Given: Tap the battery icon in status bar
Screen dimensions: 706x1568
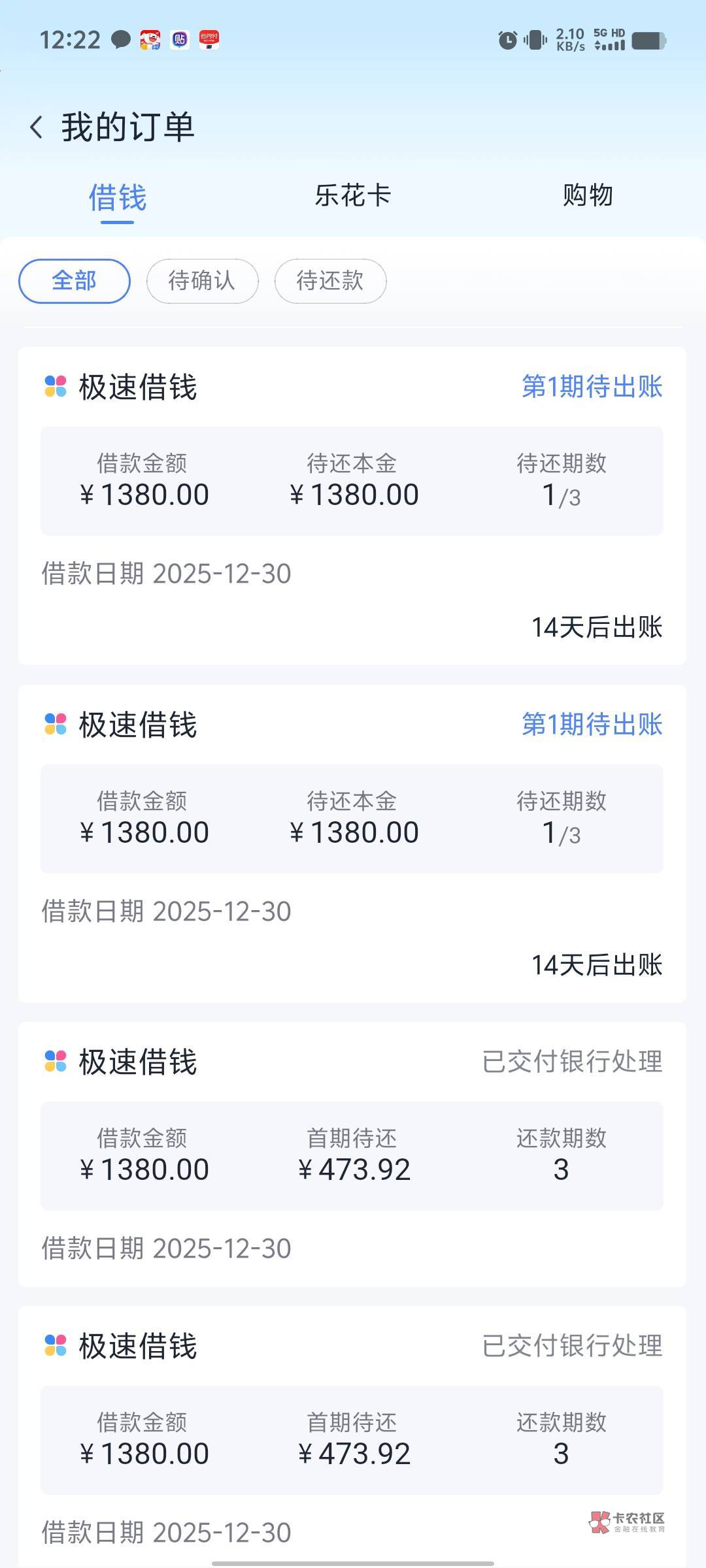Looking at the screenshot, I should (648, 41).
